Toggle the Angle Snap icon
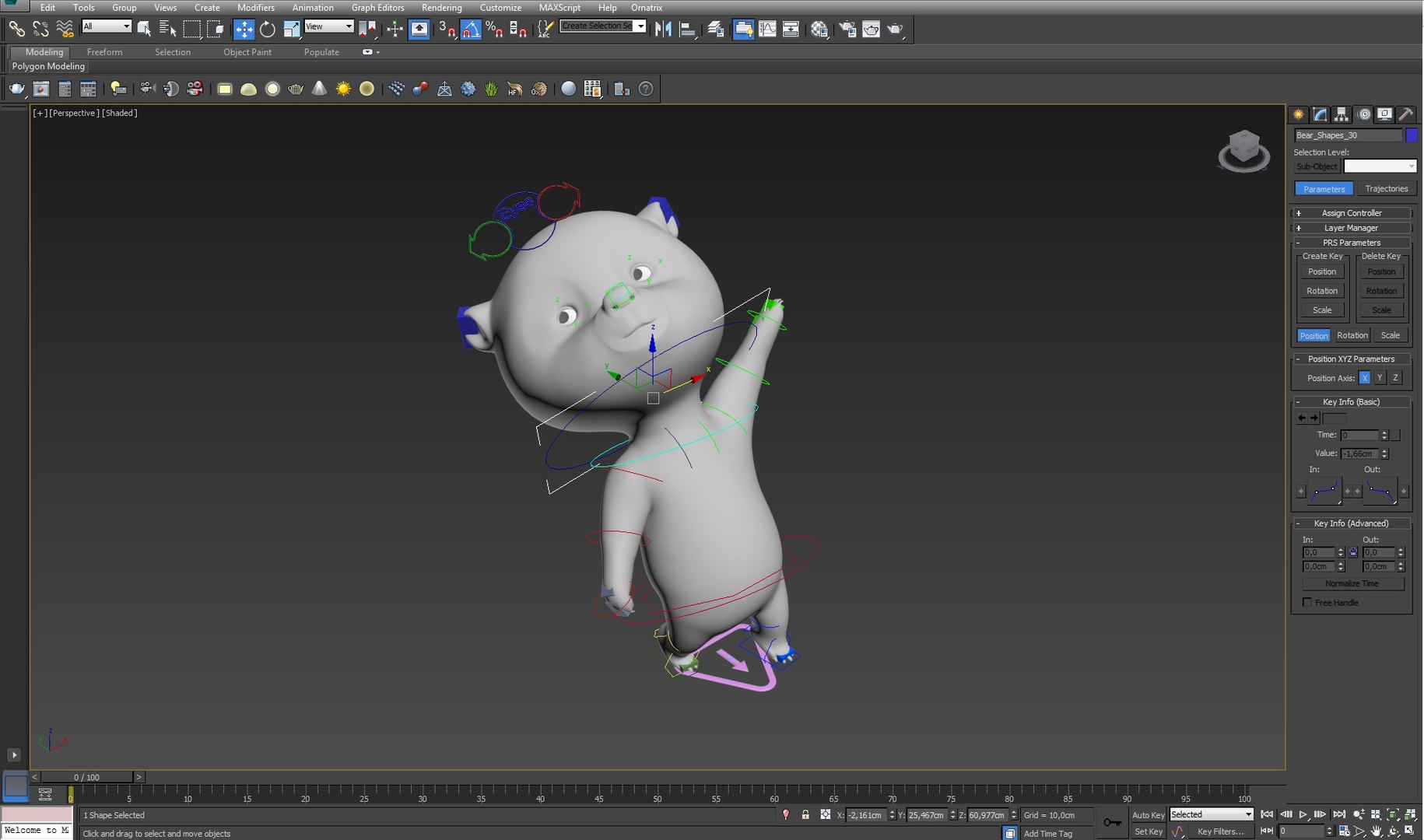Screen dimensions: 1424x840 pos(471,30)
